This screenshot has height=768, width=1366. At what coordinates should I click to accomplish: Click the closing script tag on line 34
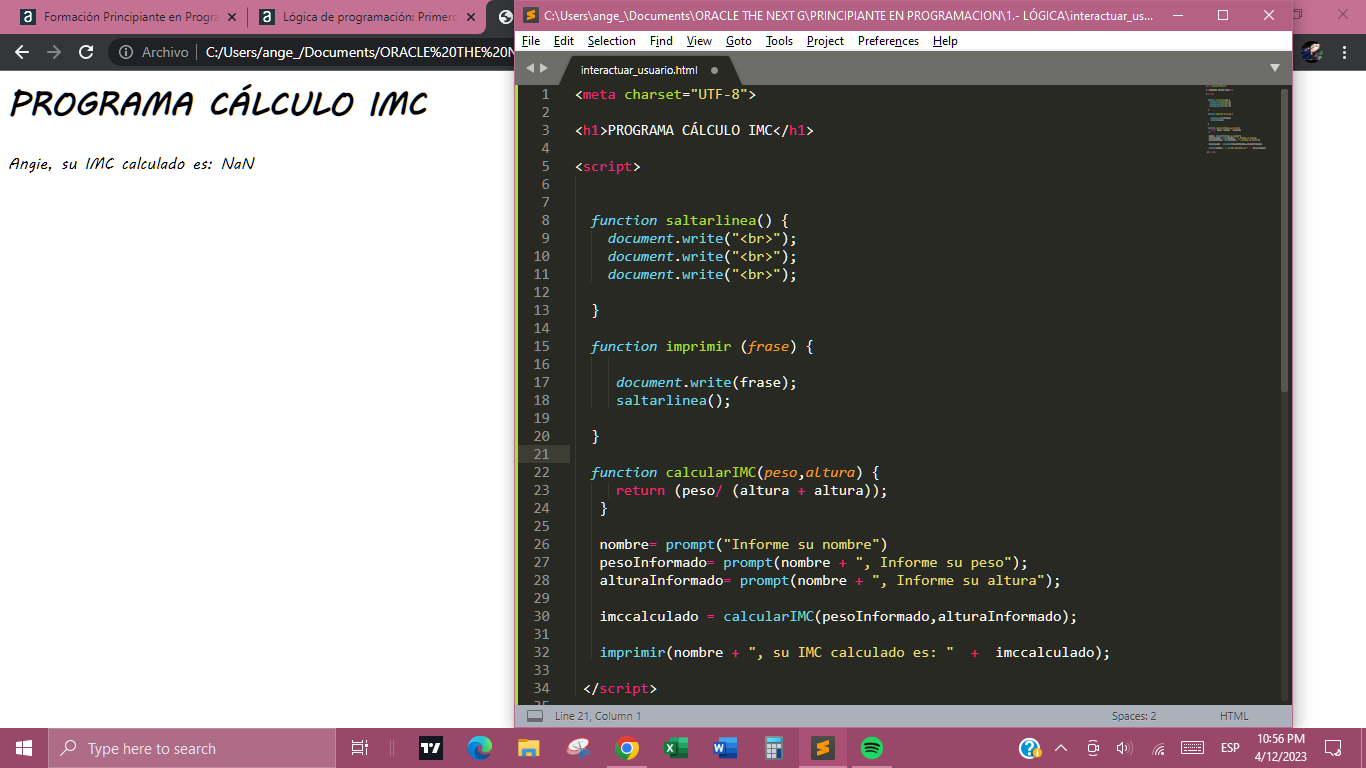click(x=620, y=688)
